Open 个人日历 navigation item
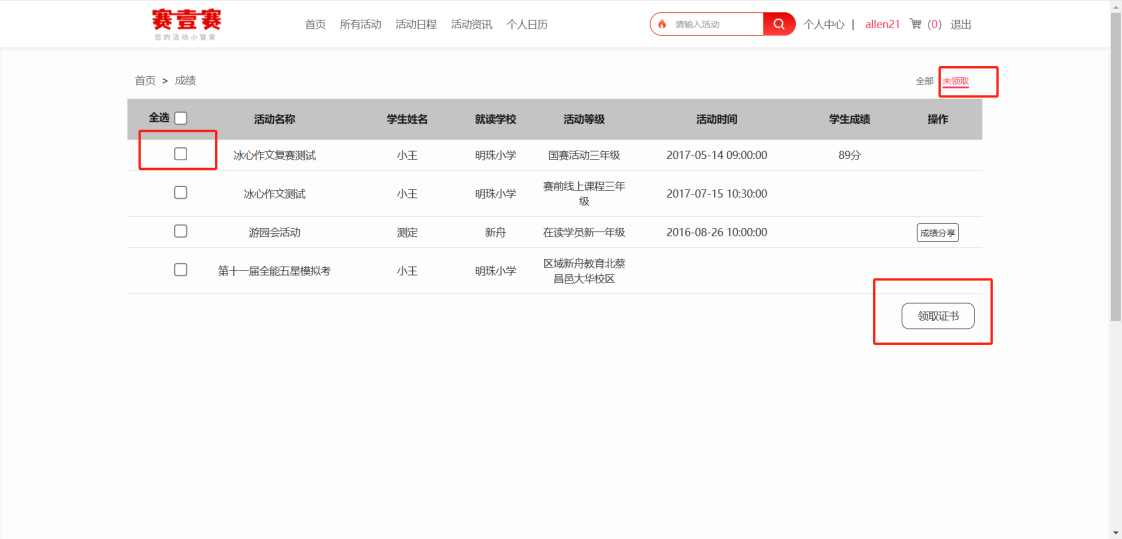The width and height of the screenshot is (1122, 539). [x=527, y=24]
